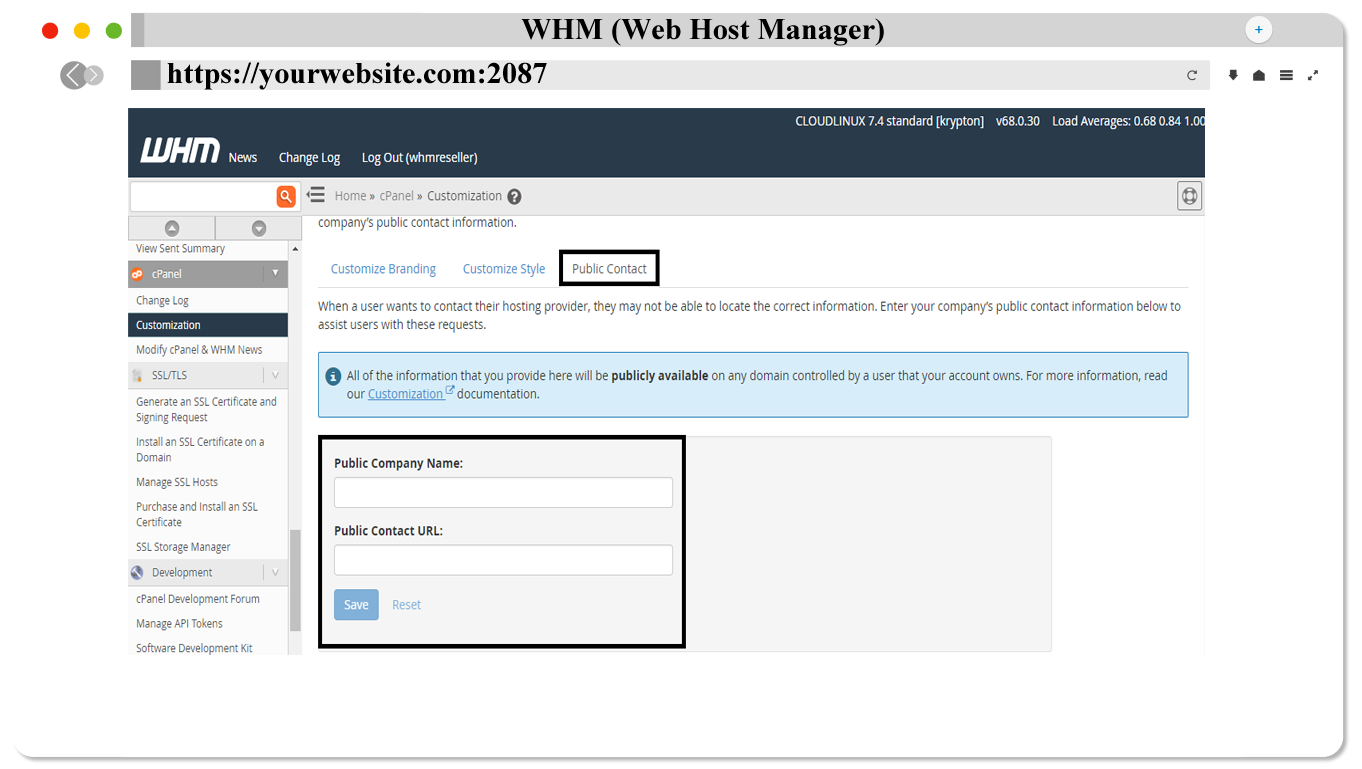This screenshot has height=769, width=1362.
Task: Collapse the Development sidebar section
Action: (x=275, y=572)
